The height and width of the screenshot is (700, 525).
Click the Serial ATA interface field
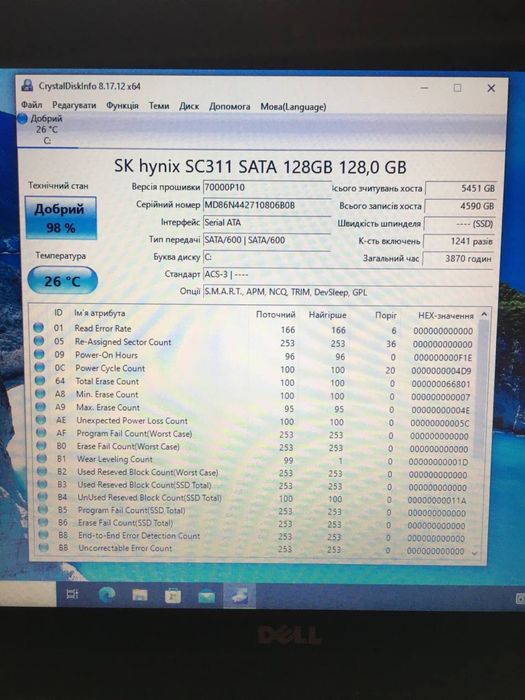point(267,222)
